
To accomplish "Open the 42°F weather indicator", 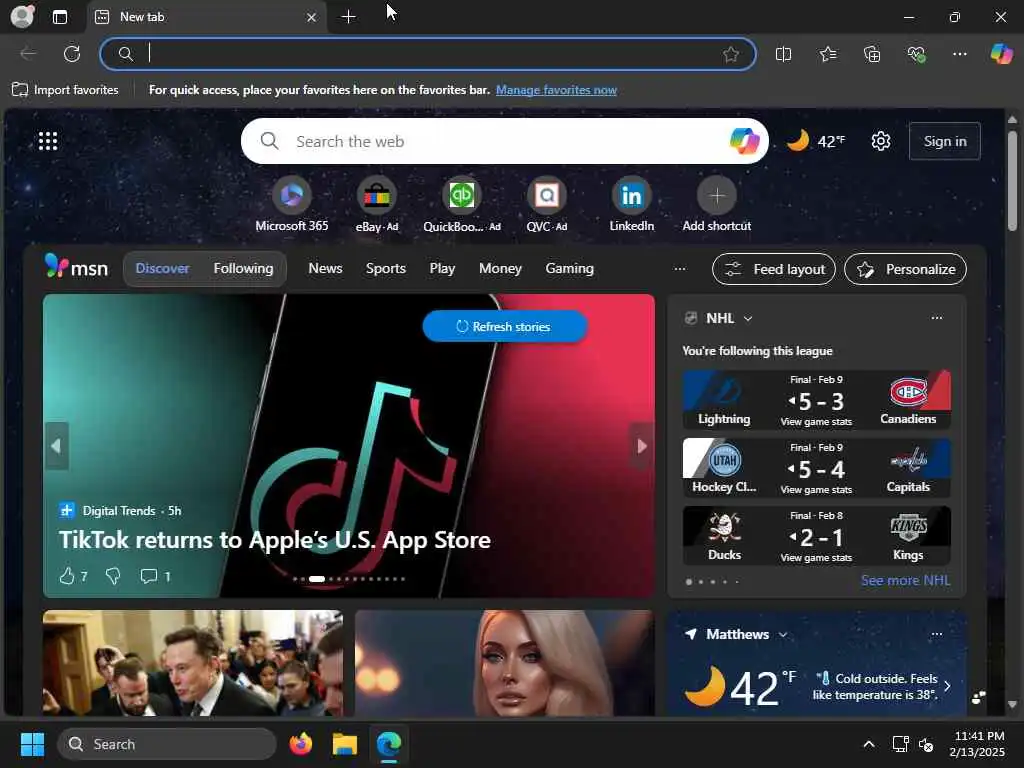I will [816, 141].
